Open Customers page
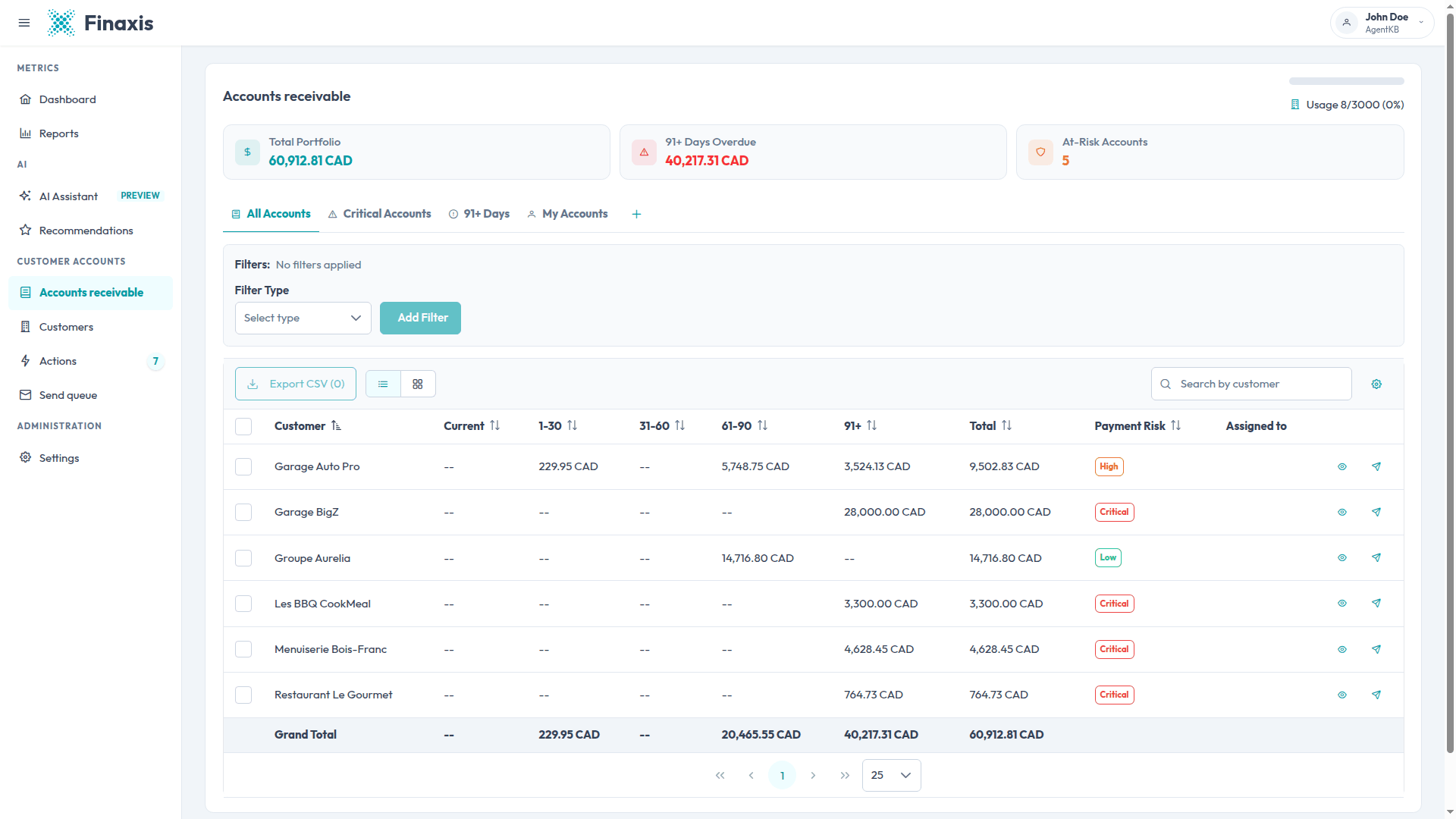 click(x=90, y=327)
